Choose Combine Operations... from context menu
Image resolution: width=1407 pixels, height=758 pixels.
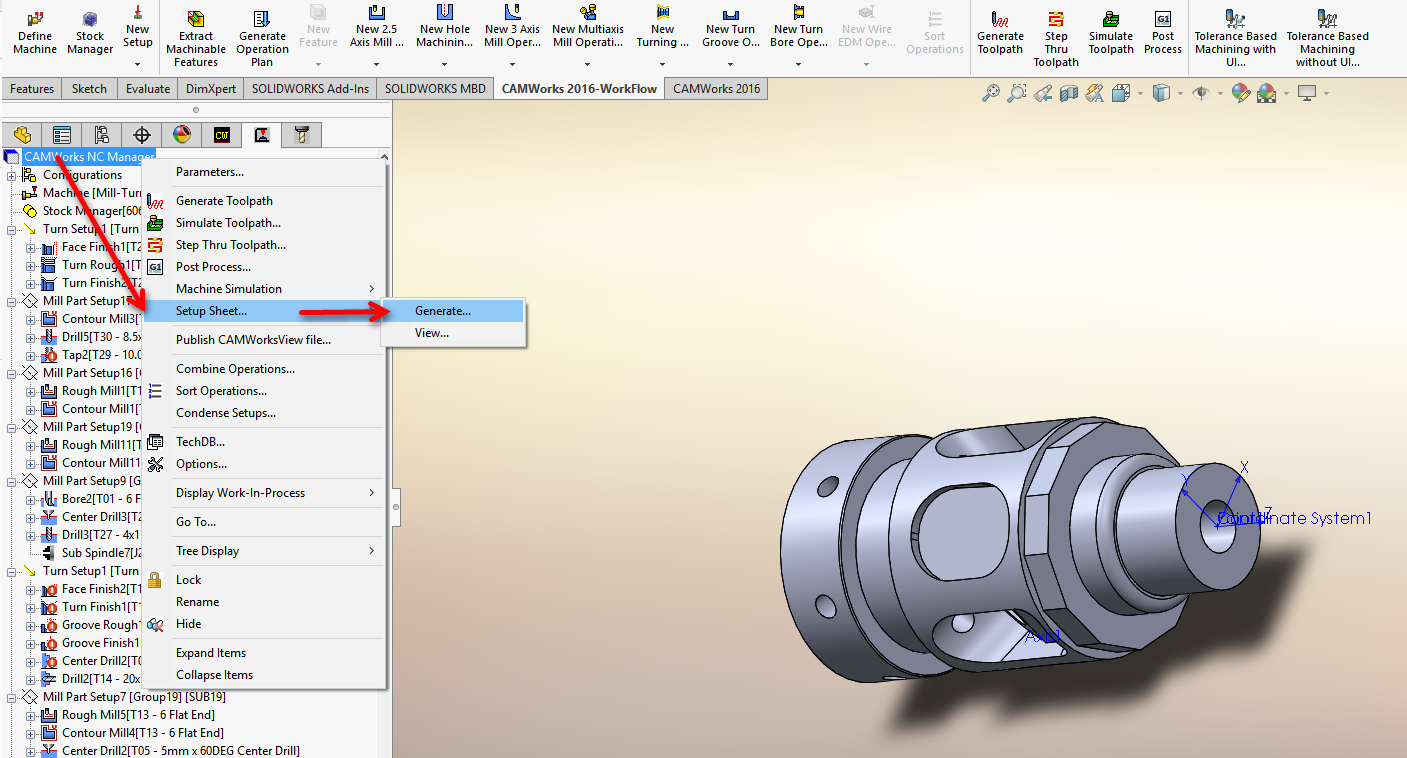(x=235, y=369)
